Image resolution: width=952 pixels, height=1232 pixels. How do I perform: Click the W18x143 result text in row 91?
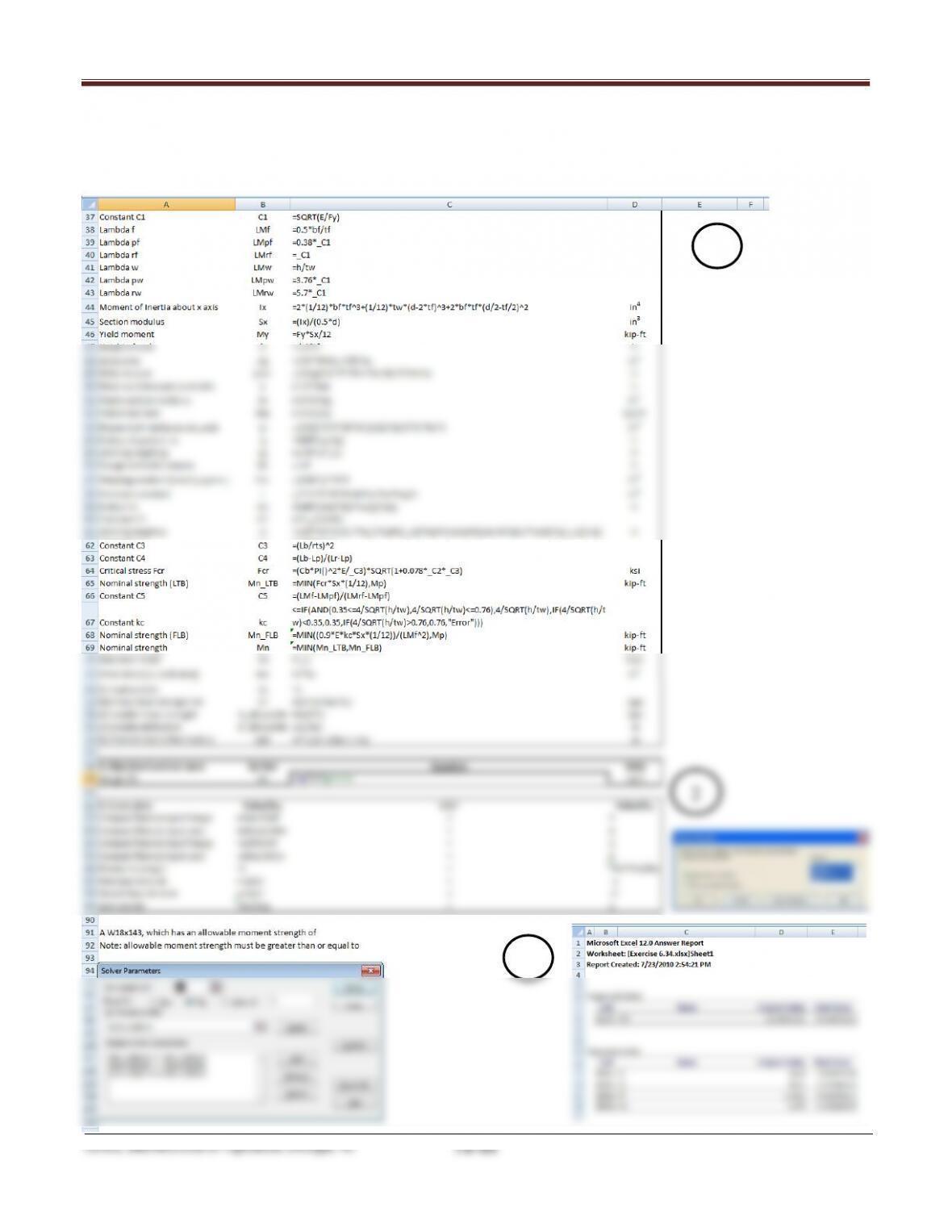tap(208, 933)
